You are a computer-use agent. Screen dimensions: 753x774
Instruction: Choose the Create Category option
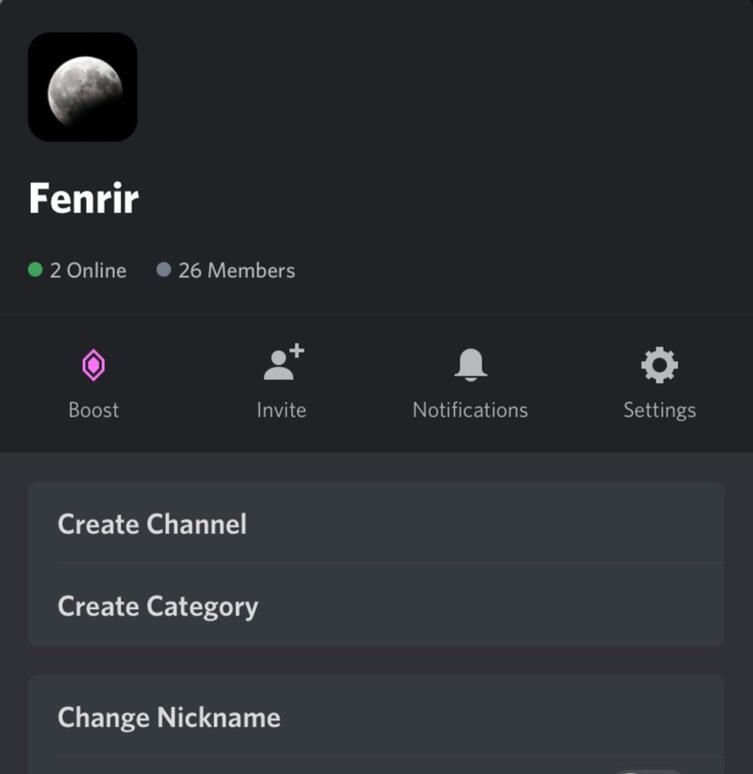pyautogui.click(x=158, y=606)
